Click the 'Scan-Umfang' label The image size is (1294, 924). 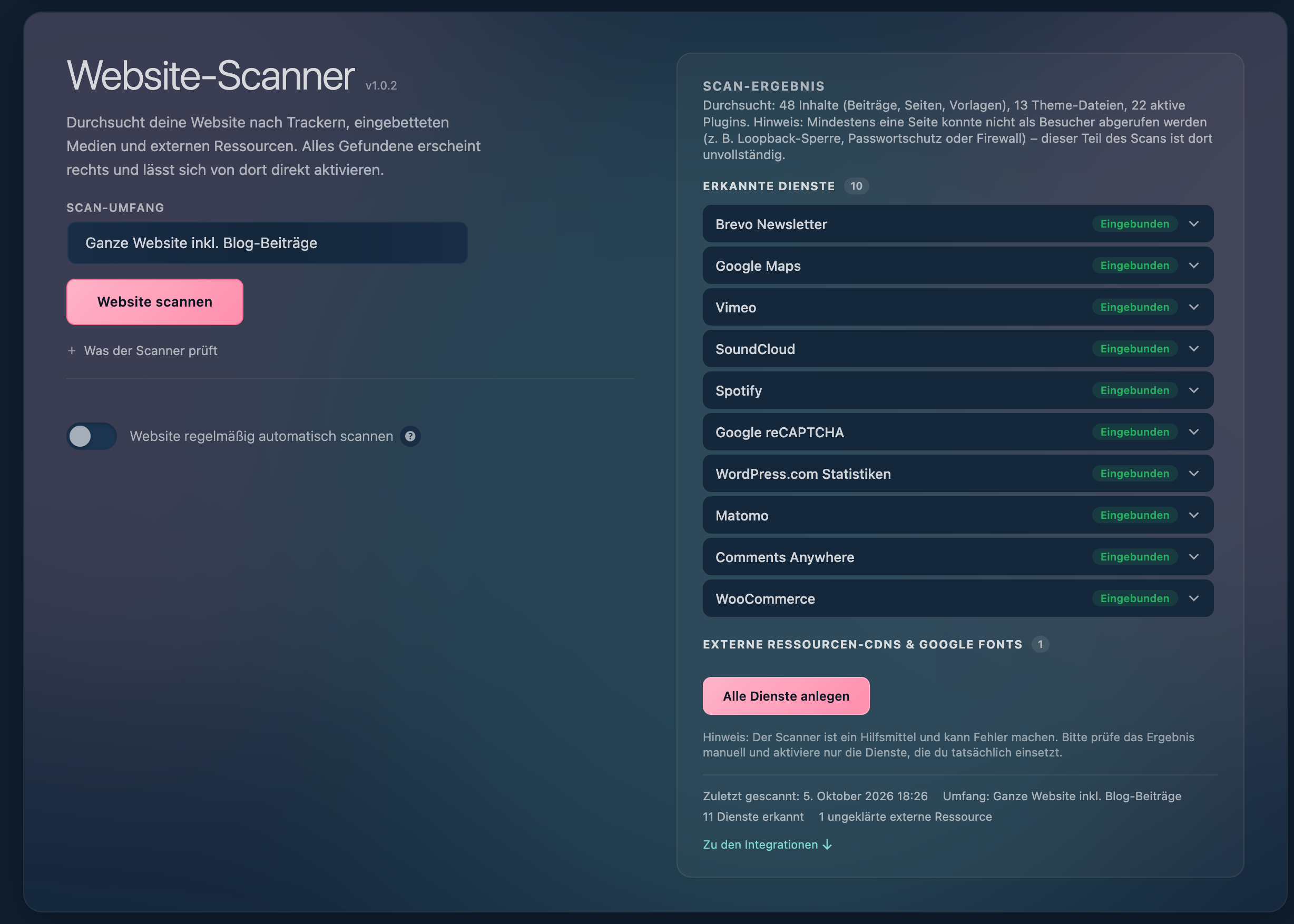pos(115,208)
